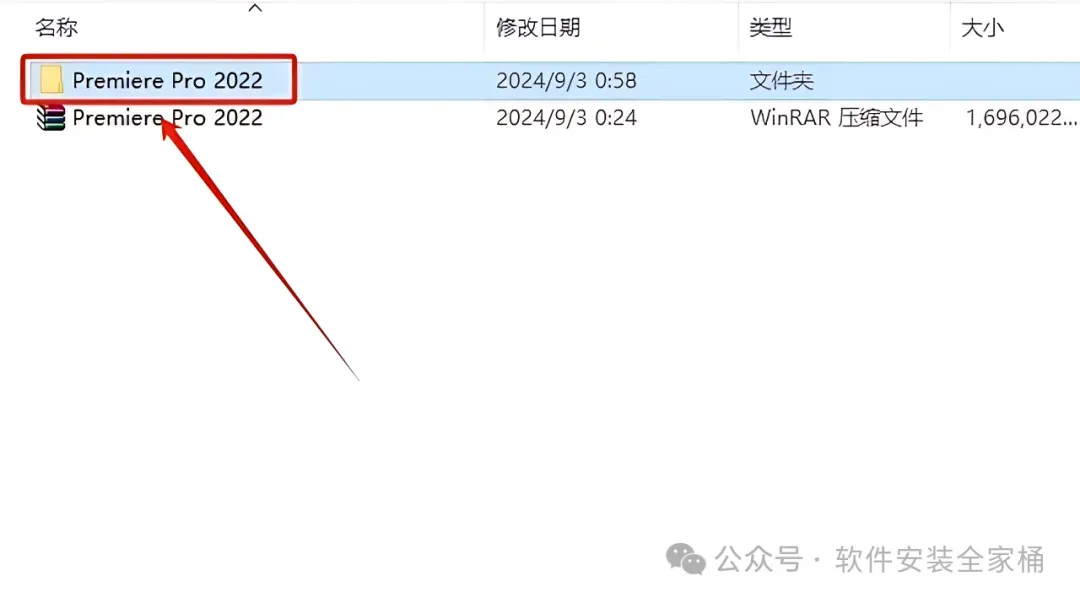This screenshot has height=603, width=1080.
Task: Select the WinRAR archive stacked-books icon
Action: (x=51, y=118)
